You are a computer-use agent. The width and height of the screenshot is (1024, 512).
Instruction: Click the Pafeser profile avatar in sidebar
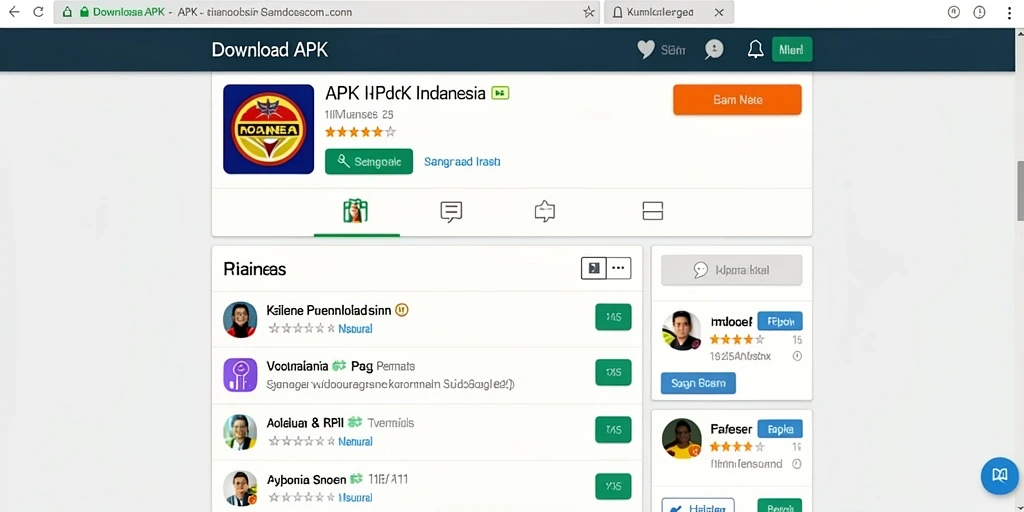pyautogui.click(x=682, y=438)
